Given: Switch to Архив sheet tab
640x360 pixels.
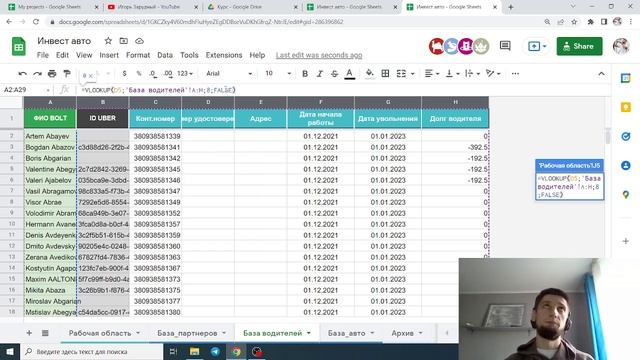Looking at the screenshot, I should click(x=403, y=333).
